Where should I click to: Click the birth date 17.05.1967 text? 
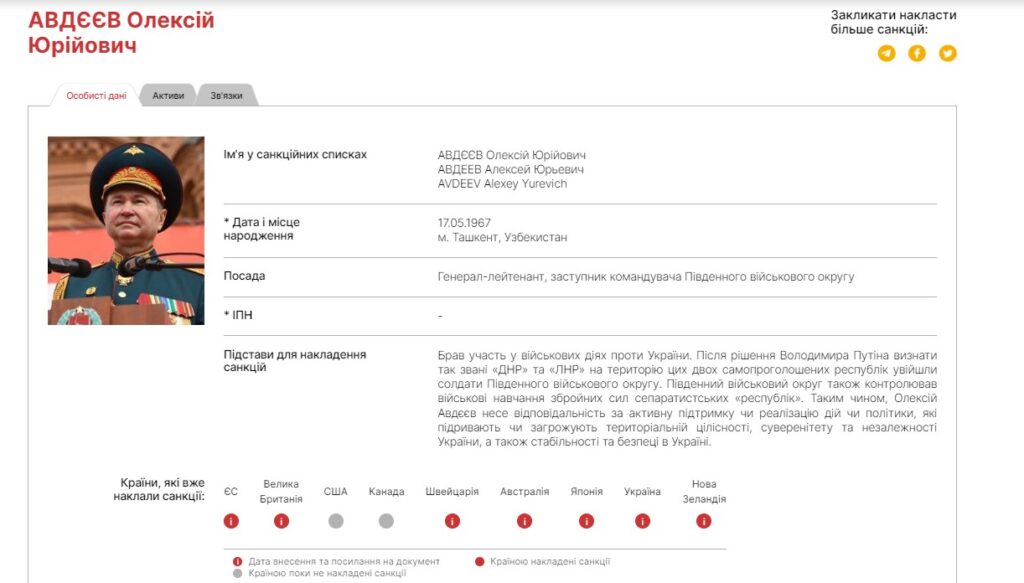coord(464,223)
